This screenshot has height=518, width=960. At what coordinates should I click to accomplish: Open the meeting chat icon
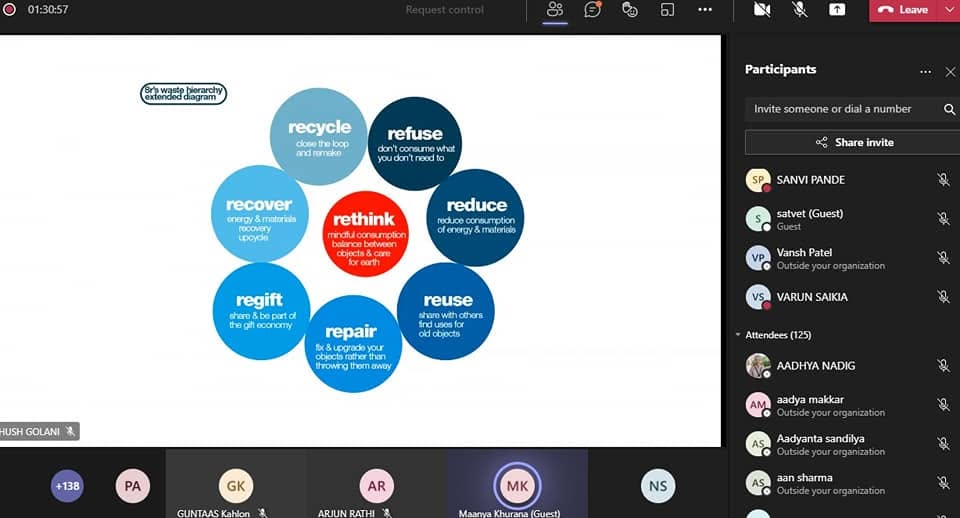(593, 10)
